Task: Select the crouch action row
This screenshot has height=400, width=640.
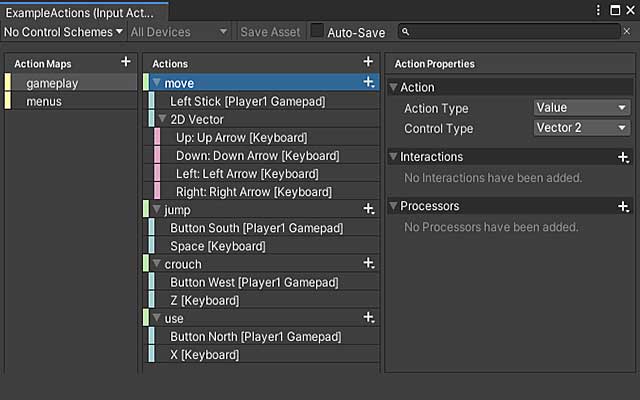Action: tap(261, 264)
